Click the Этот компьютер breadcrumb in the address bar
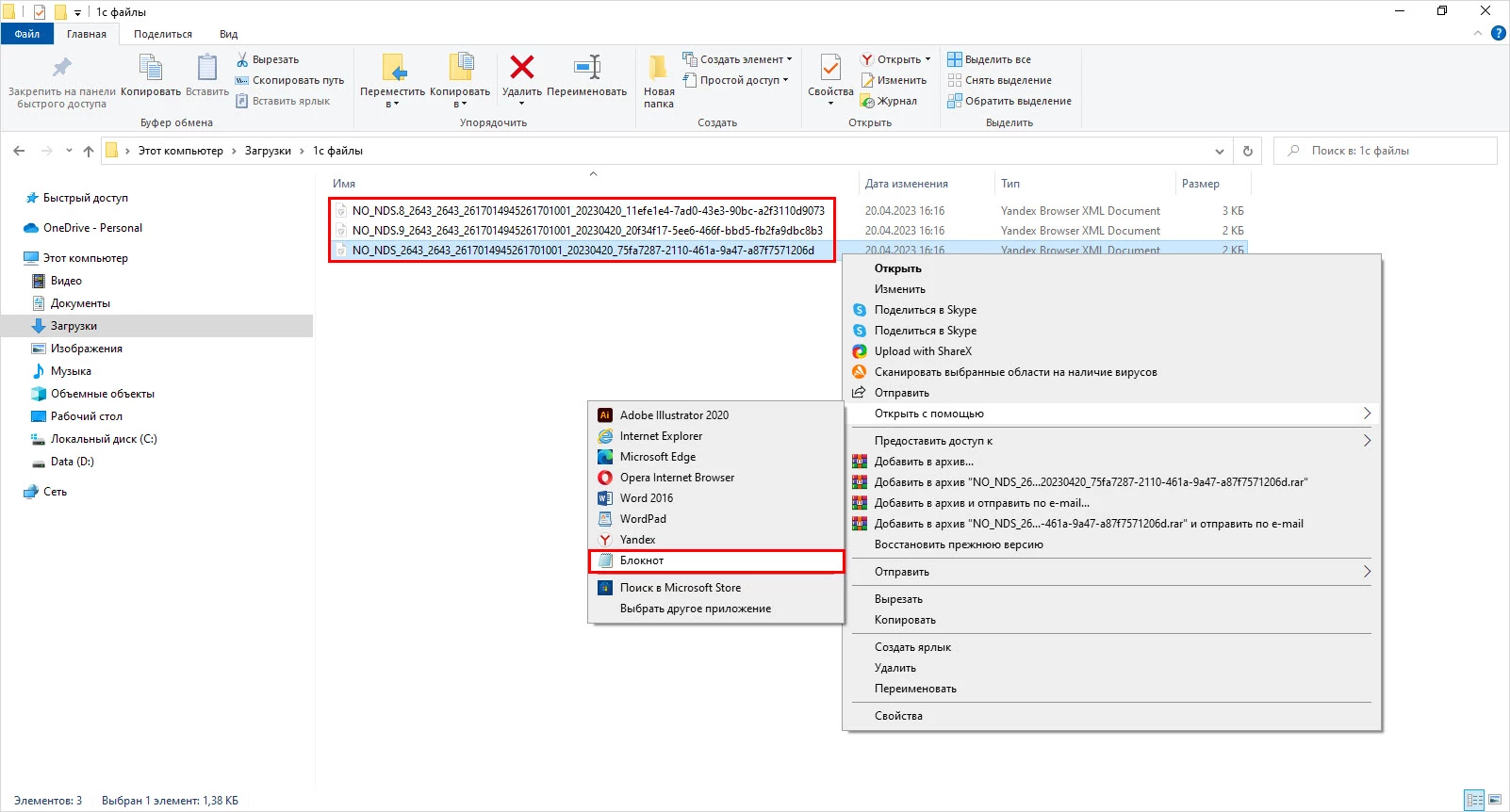Viewport: 1510px width, 812px height. (181, 151)
